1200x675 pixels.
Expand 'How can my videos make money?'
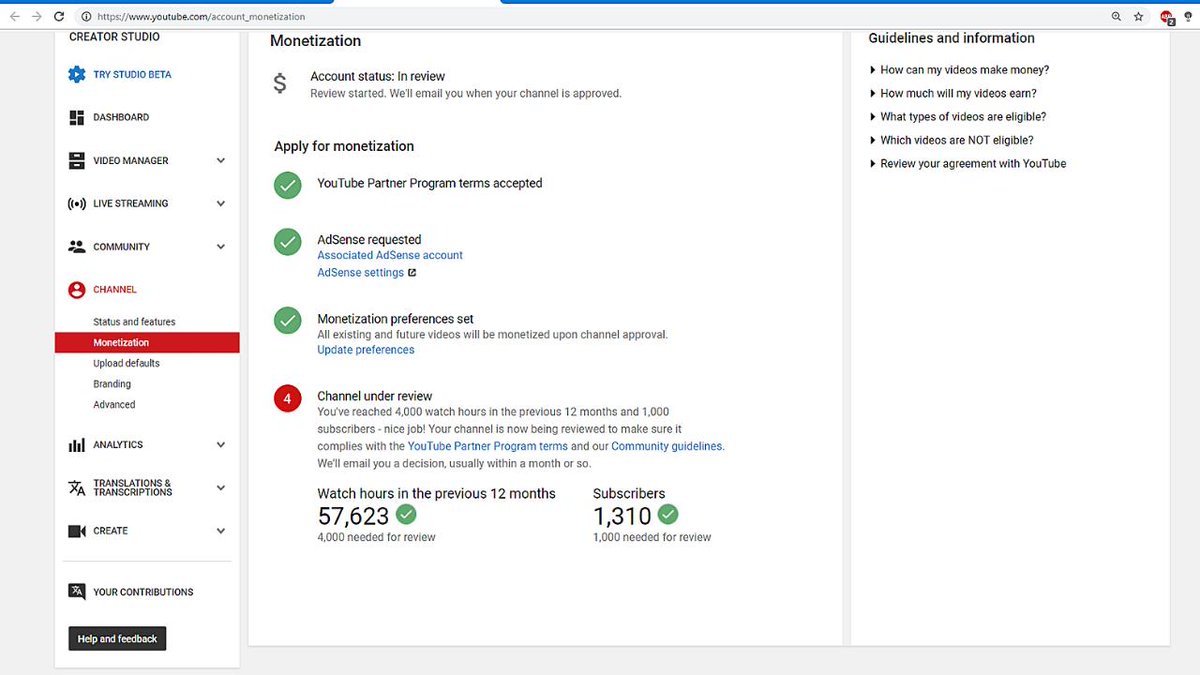pos(960,70)
